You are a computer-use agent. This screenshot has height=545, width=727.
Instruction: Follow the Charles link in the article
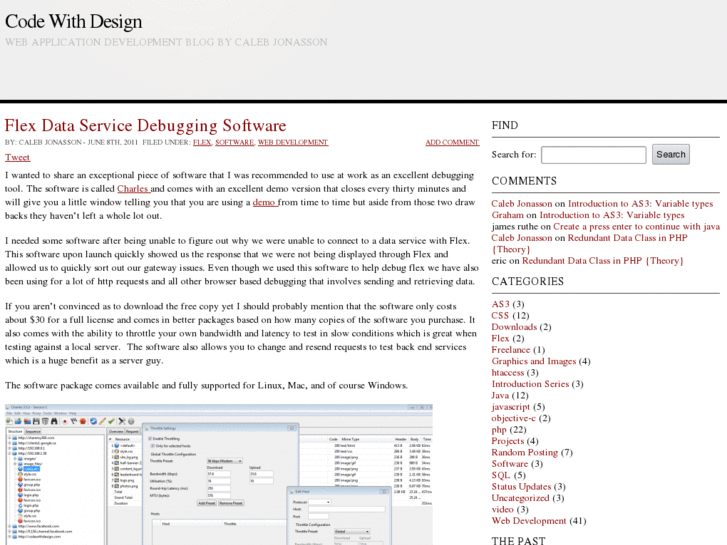(x=134, y=189)
